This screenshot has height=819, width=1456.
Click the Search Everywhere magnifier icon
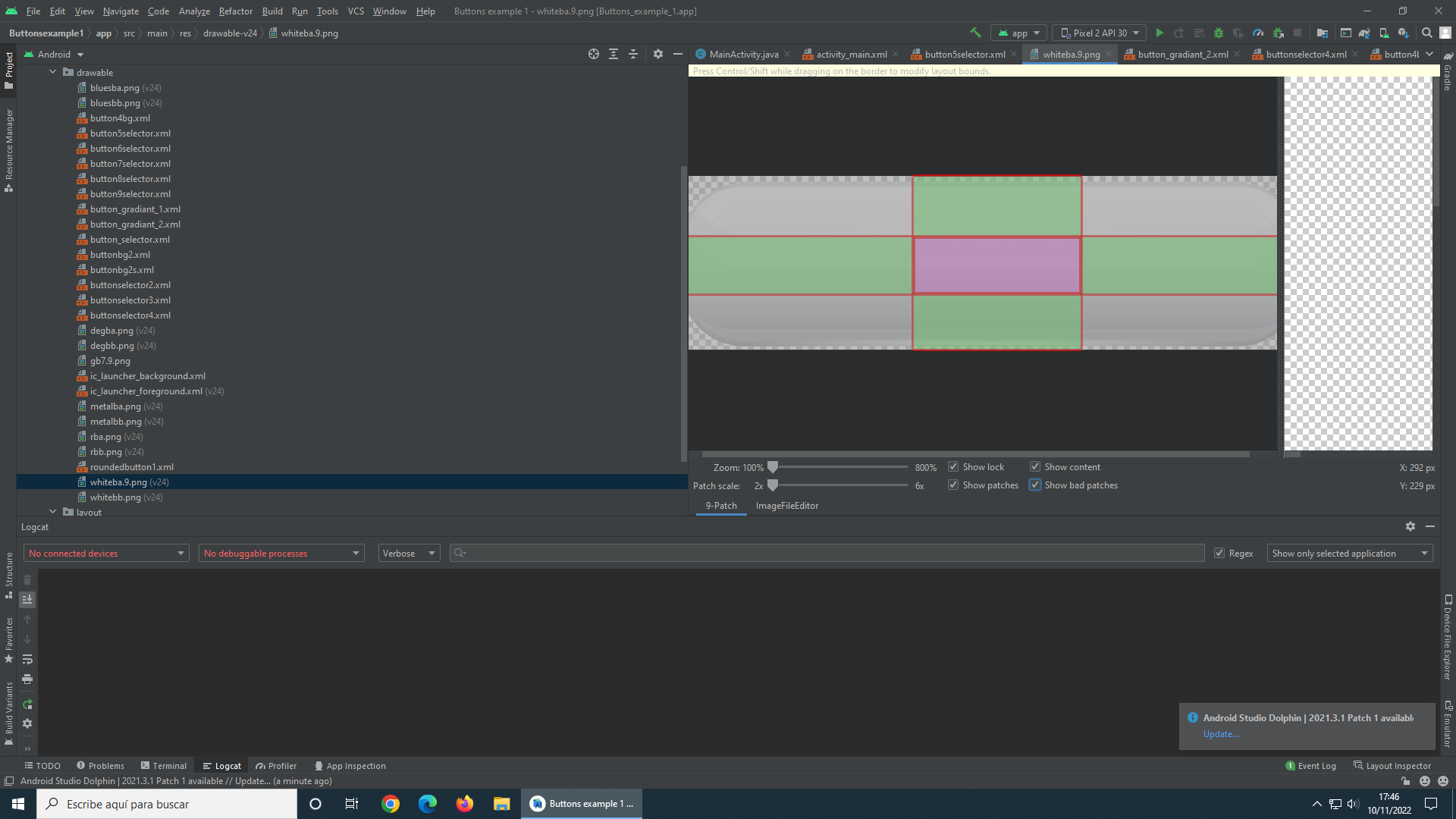(1427, 33)
